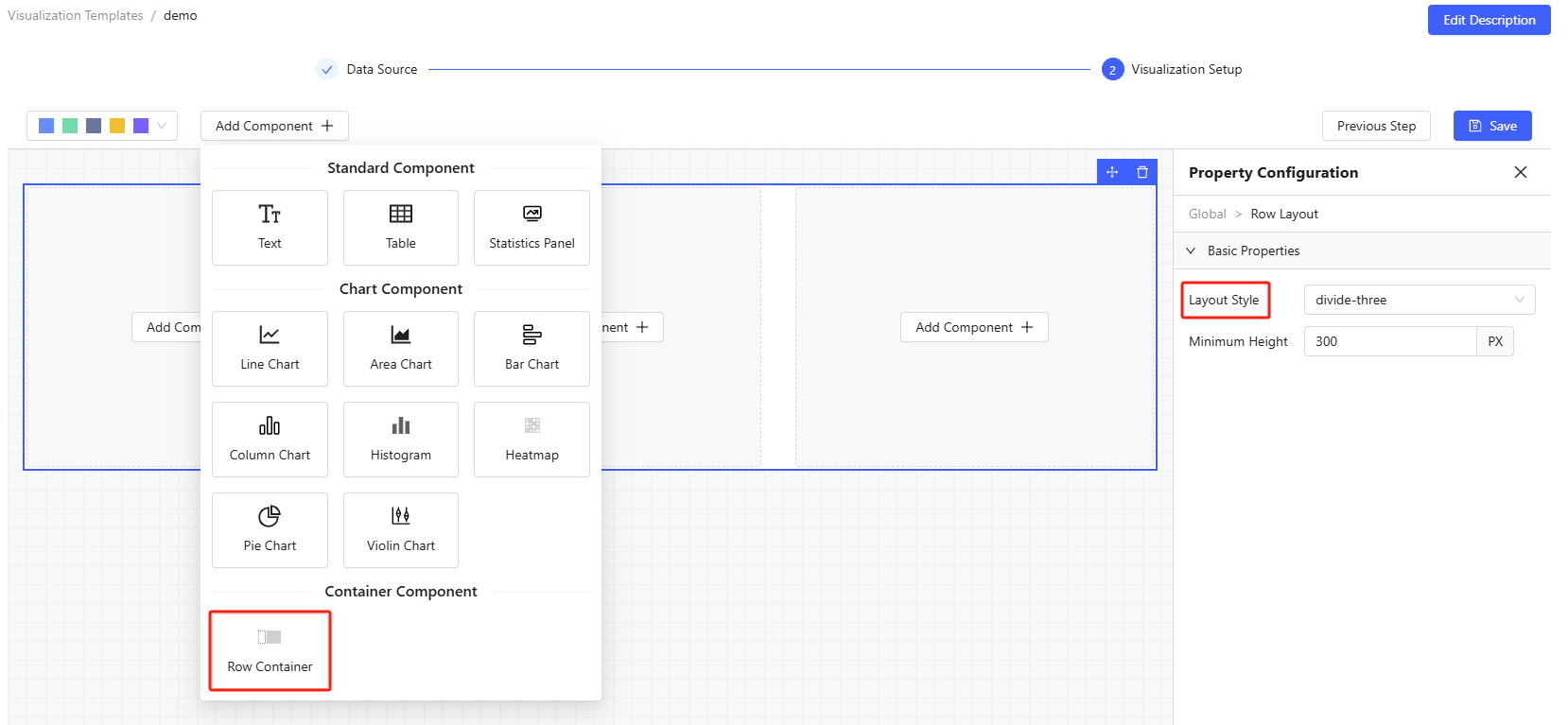Open the color theme palette dropdown
The width and height of the screenshot is (1568, 725).
pos(102,126)
